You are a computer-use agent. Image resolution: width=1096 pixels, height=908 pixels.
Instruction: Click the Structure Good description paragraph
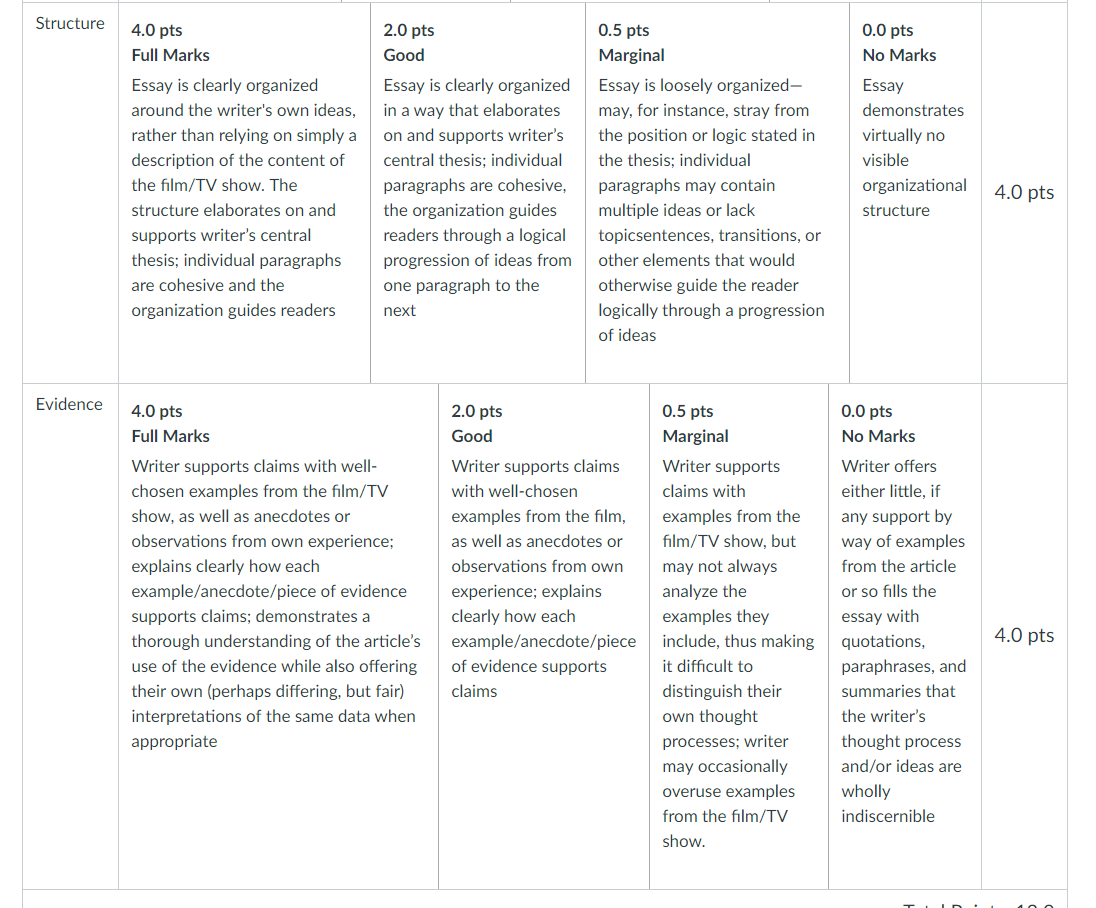[477, 198]
